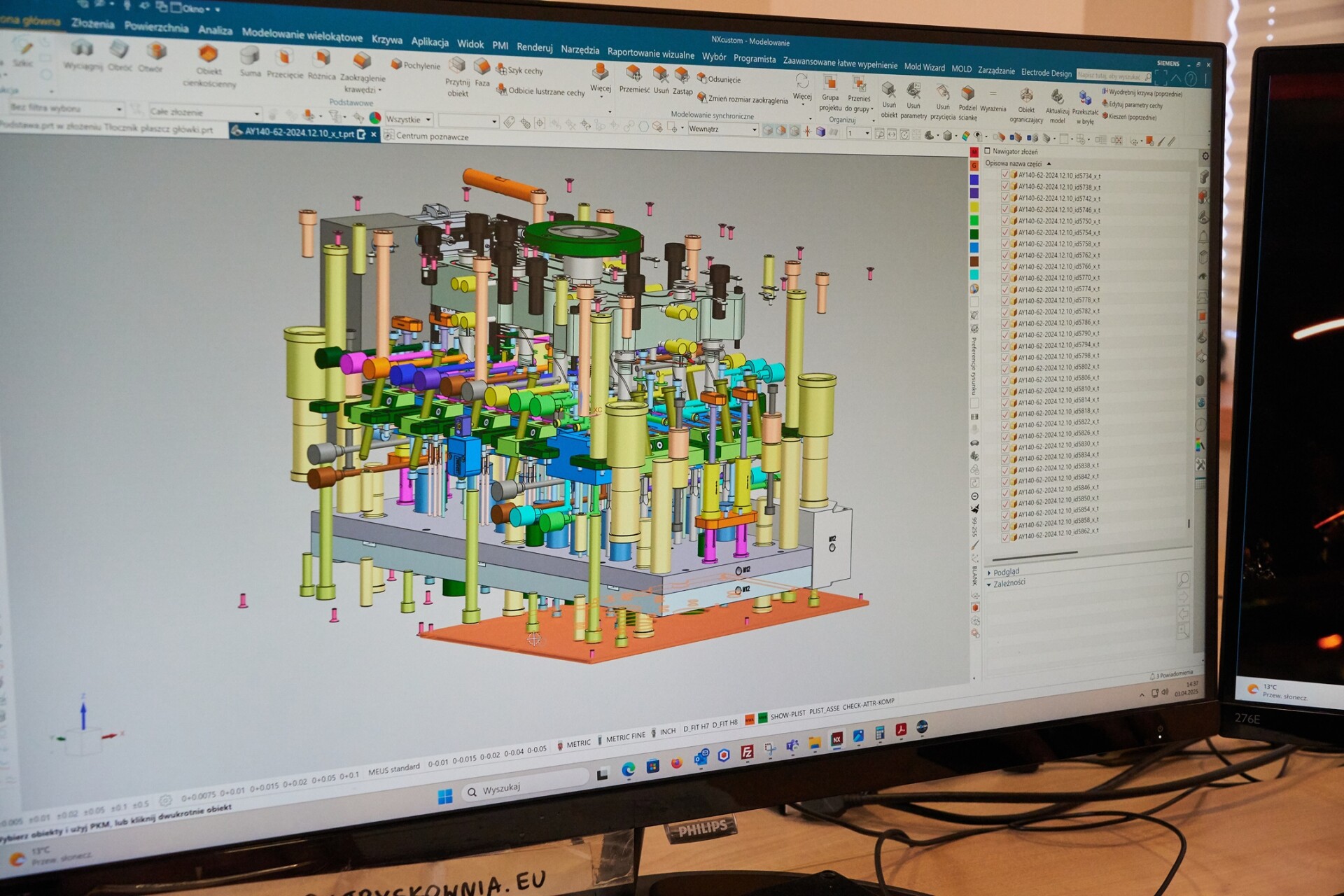1344x896 pixels.
Task: Open the Analiza ribbon tab
Action: pos(215,30)
